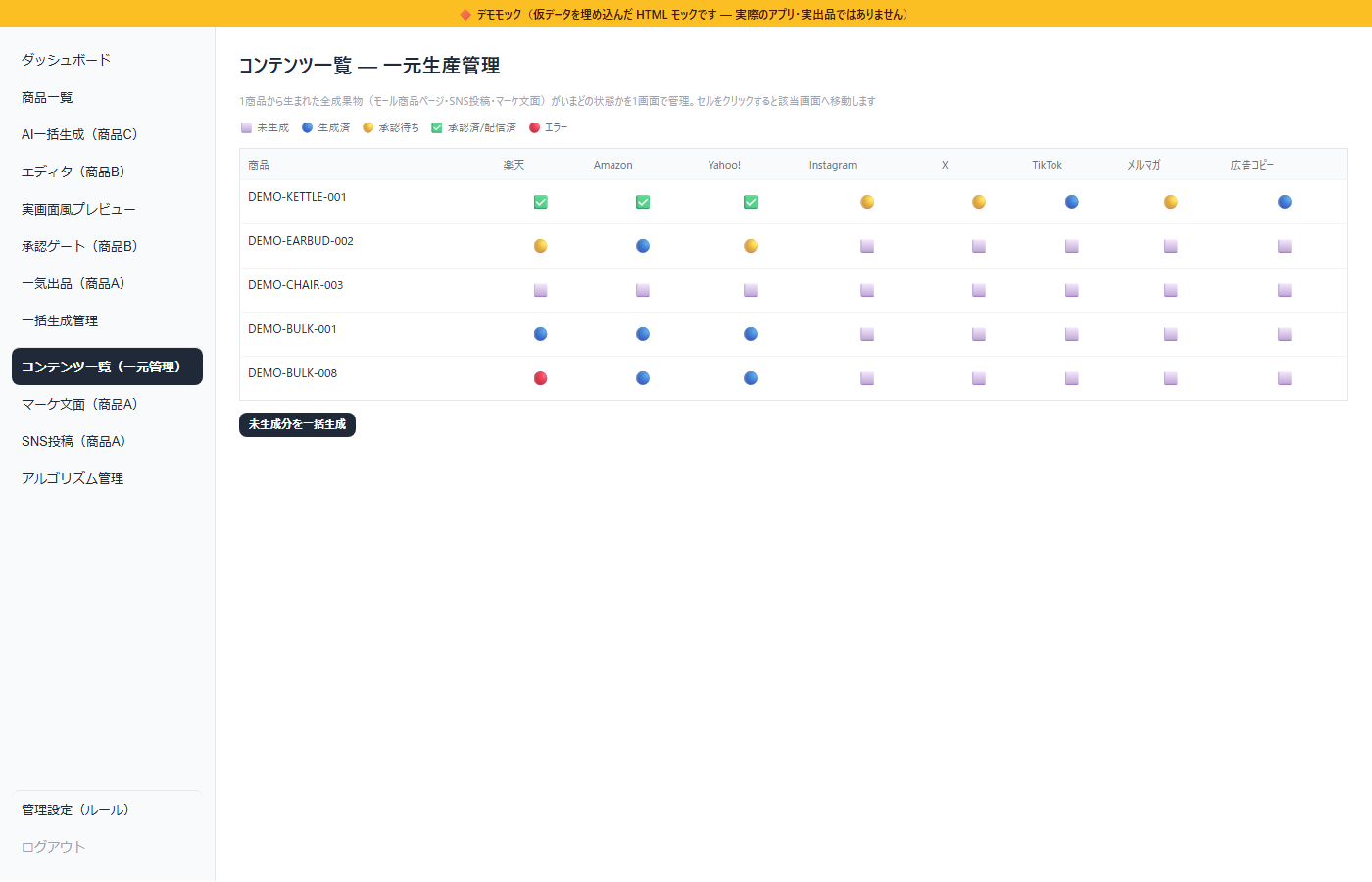This screenshot has width=1372, height=882.
Task: Select コンテンツ一覧（一元管理） sidebar item
Action: (x=107, y=367)
